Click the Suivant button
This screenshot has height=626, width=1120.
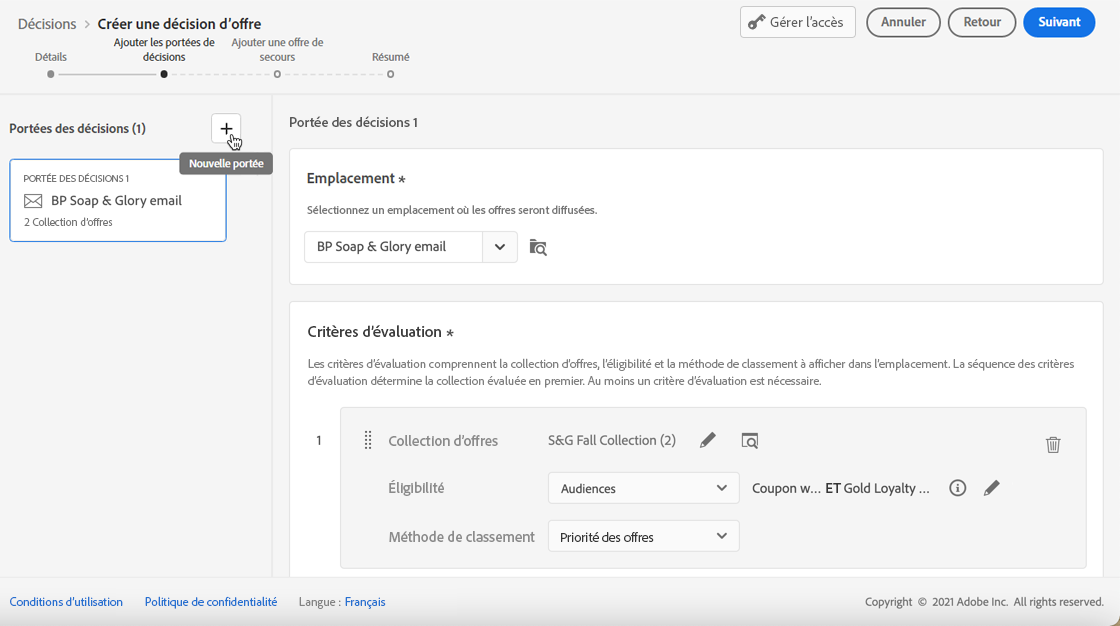(1059, 22)
